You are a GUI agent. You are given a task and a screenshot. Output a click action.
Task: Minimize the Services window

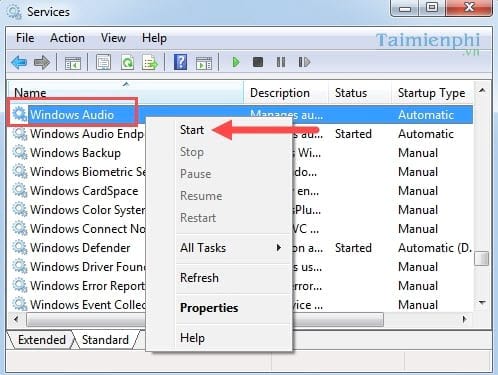point(405,8)
